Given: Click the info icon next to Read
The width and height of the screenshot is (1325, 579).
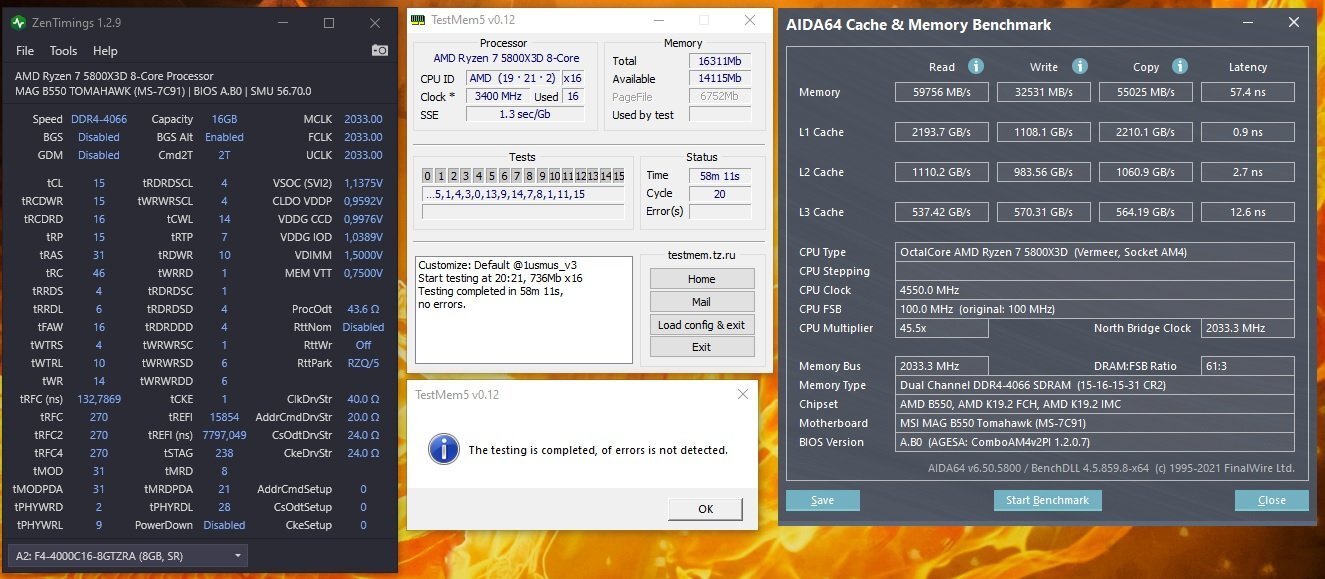Looking at the screenshot, I should coord(976,66).
